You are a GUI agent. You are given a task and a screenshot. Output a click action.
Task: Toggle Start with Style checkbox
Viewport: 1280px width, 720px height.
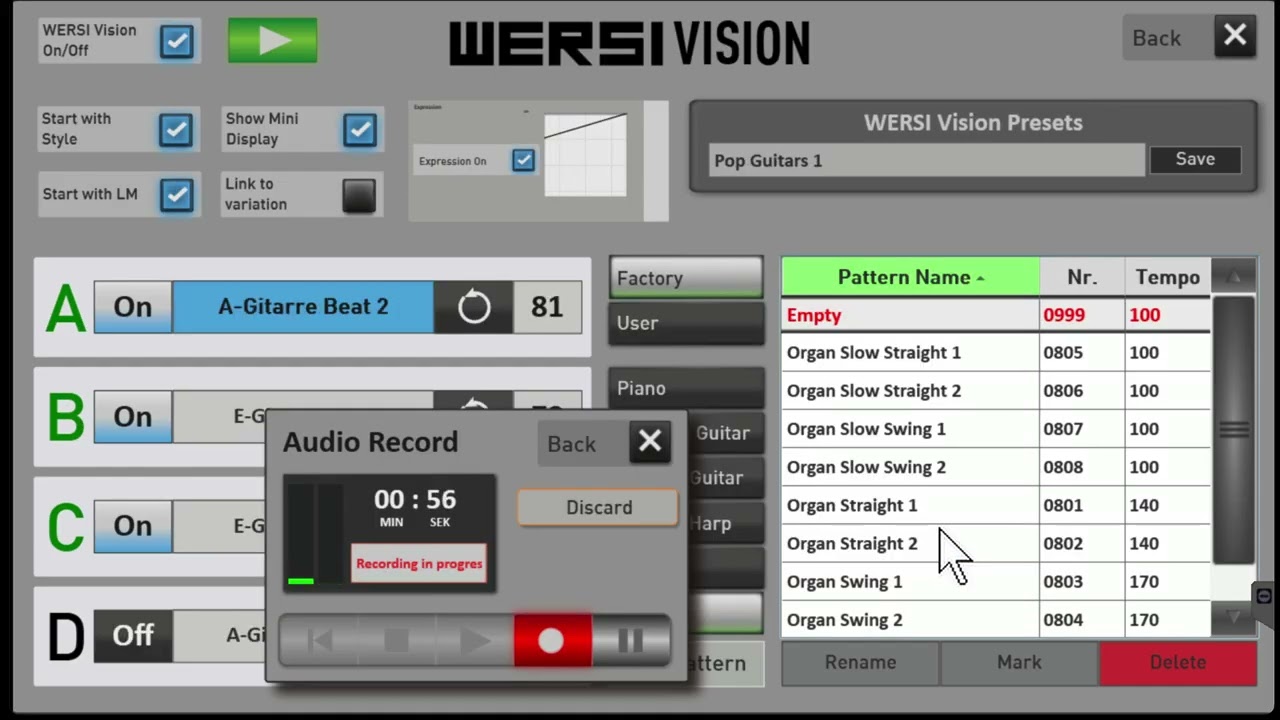(x=176, y=129)
